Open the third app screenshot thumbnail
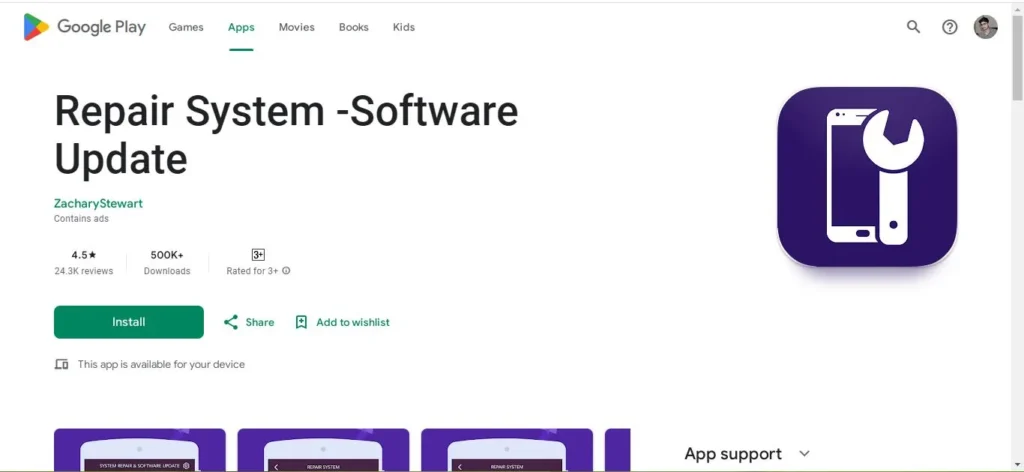Image resolution: width=1024 pixels, height=472 pixels. (507, 450)
